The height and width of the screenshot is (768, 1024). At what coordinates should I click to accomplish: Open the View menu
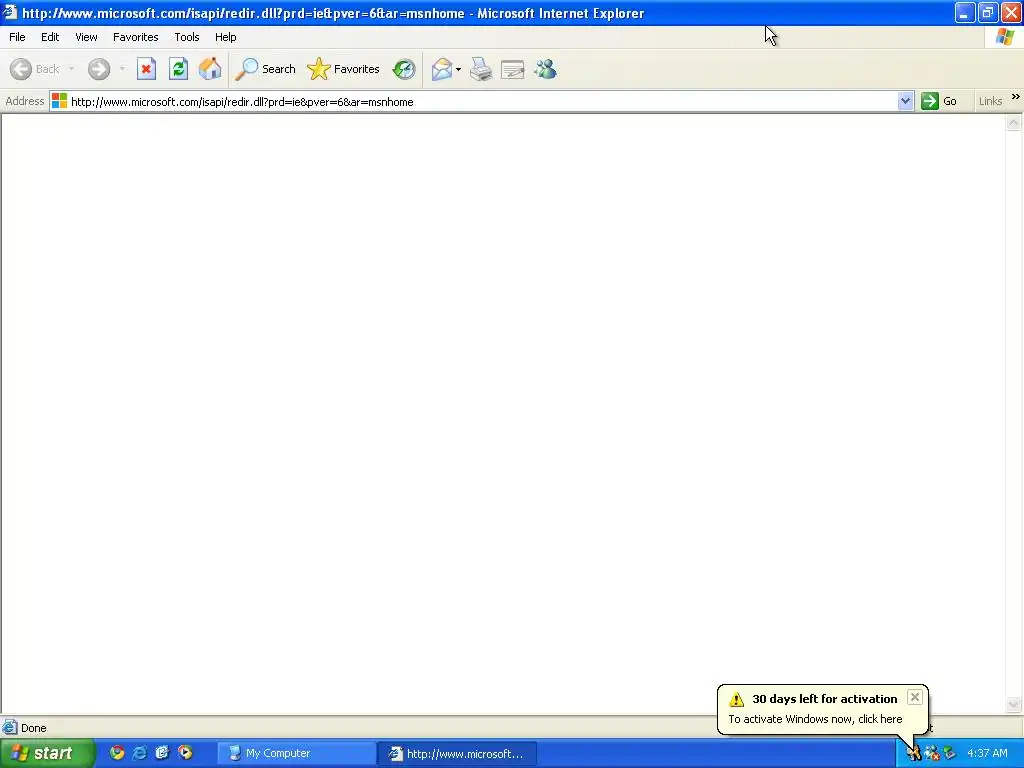[86, 37]
